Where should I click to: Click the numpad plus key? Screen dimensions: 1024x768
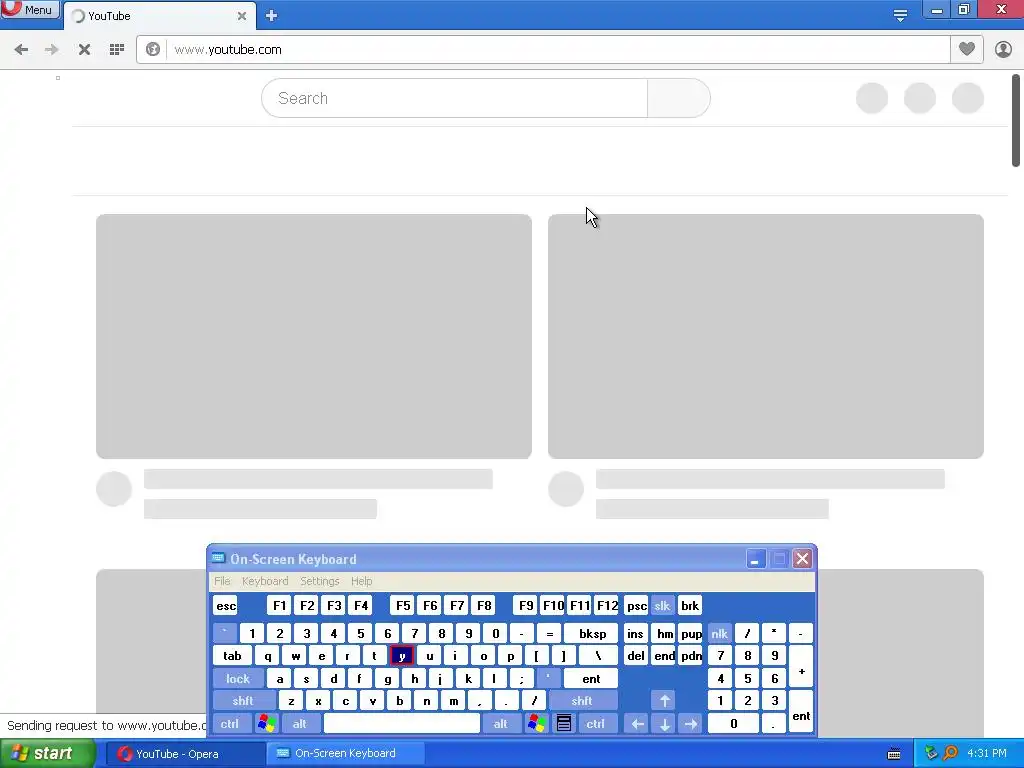pyautogui.click(x=801, y=667)
